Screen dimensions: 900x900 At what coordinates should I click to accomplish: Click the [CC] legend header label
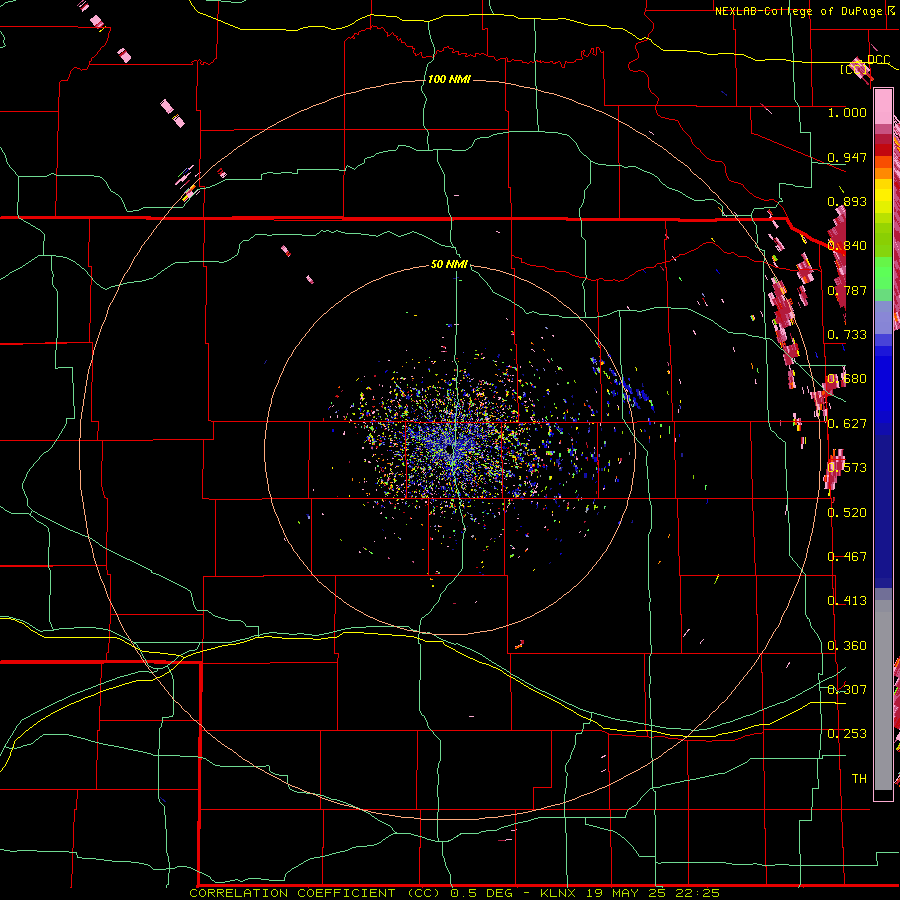tap(854, 70)
